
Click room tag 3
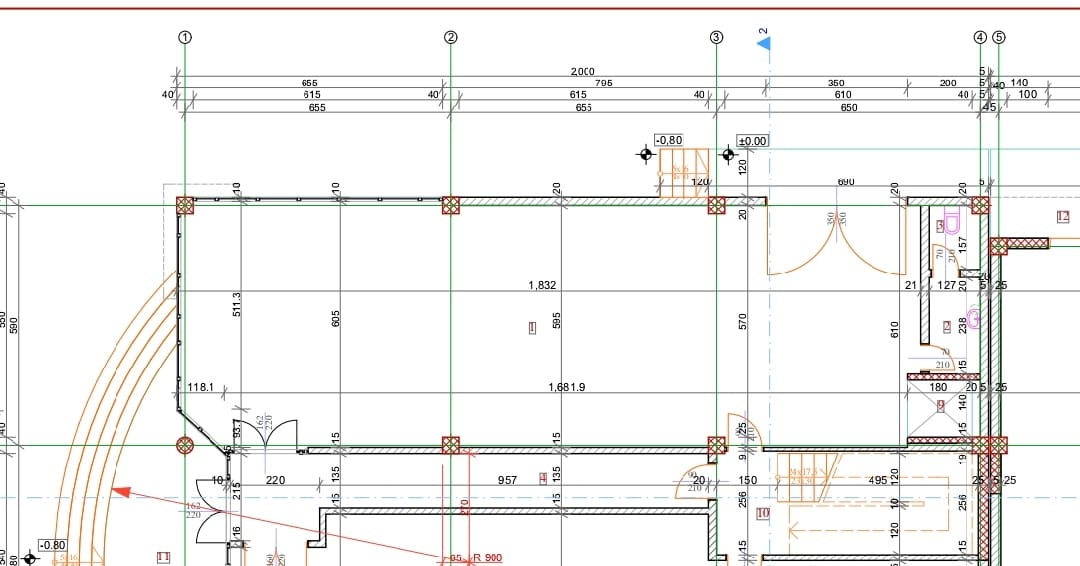click(x=939, y=225)
